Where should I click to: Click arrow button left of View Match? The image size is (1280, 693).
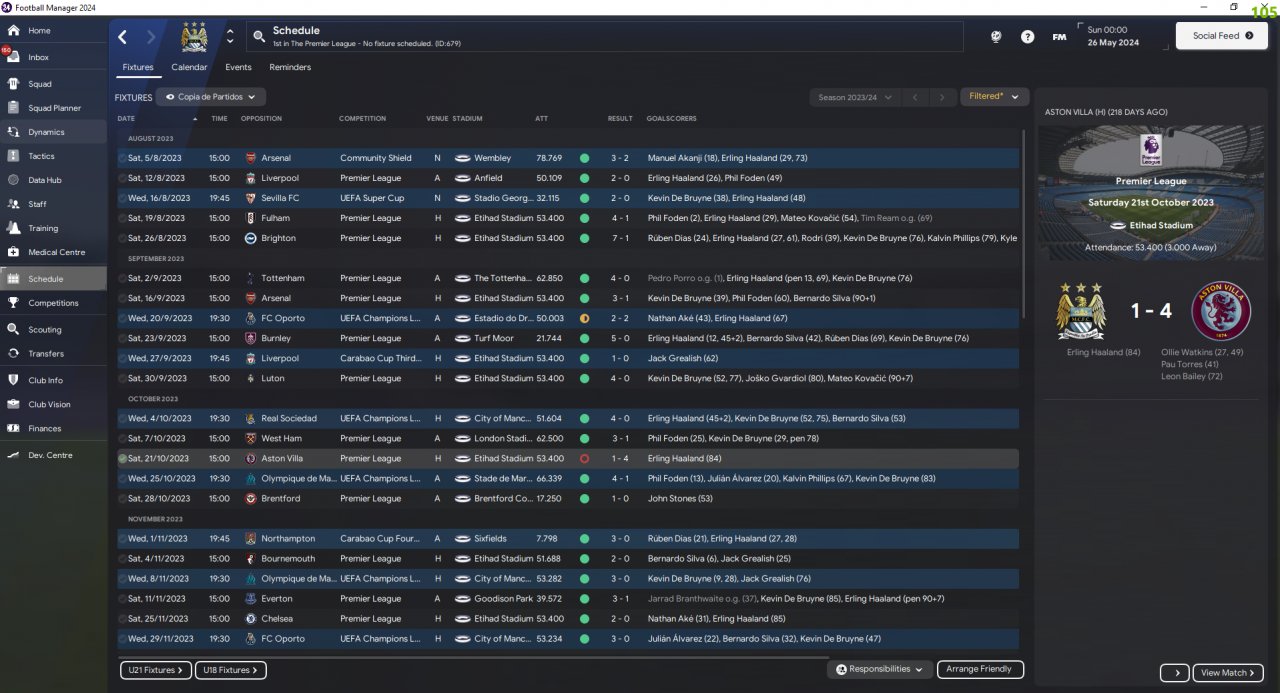click(1174, 673)
